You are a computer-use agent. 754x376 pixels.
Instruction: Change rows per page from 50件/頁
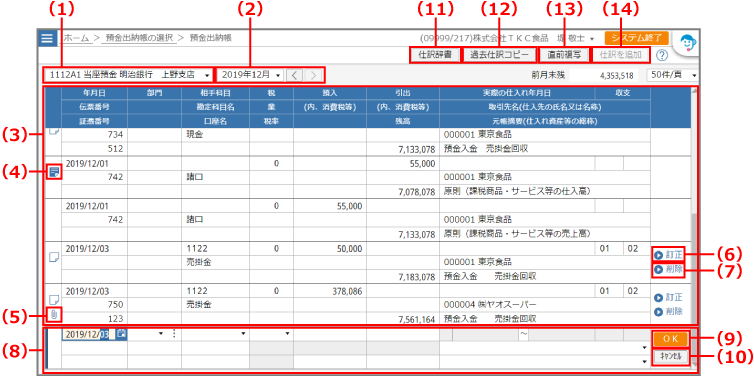point(673,75)
